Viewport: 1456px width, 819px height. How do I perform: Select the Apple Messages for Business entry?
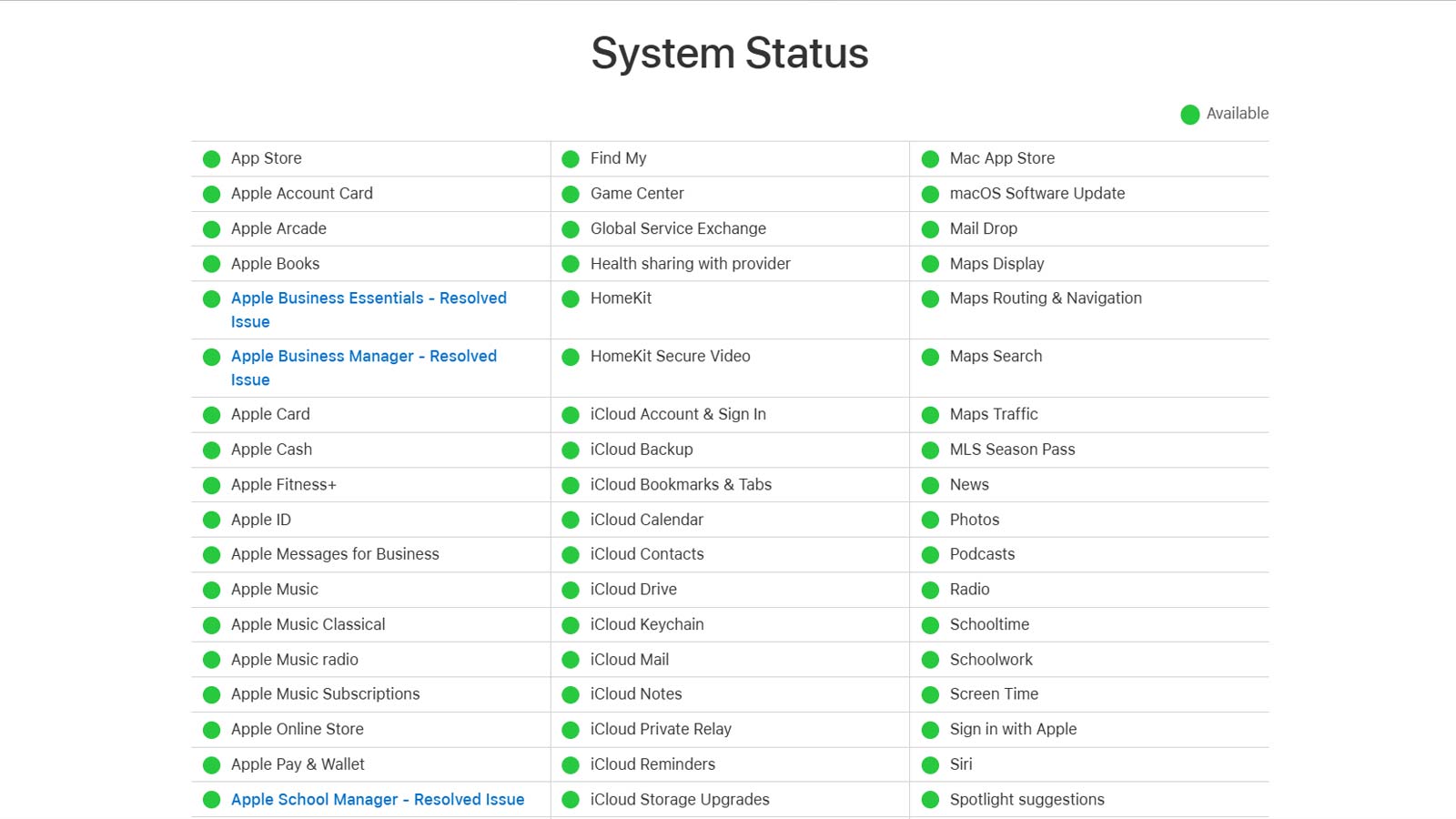[335, 554]
